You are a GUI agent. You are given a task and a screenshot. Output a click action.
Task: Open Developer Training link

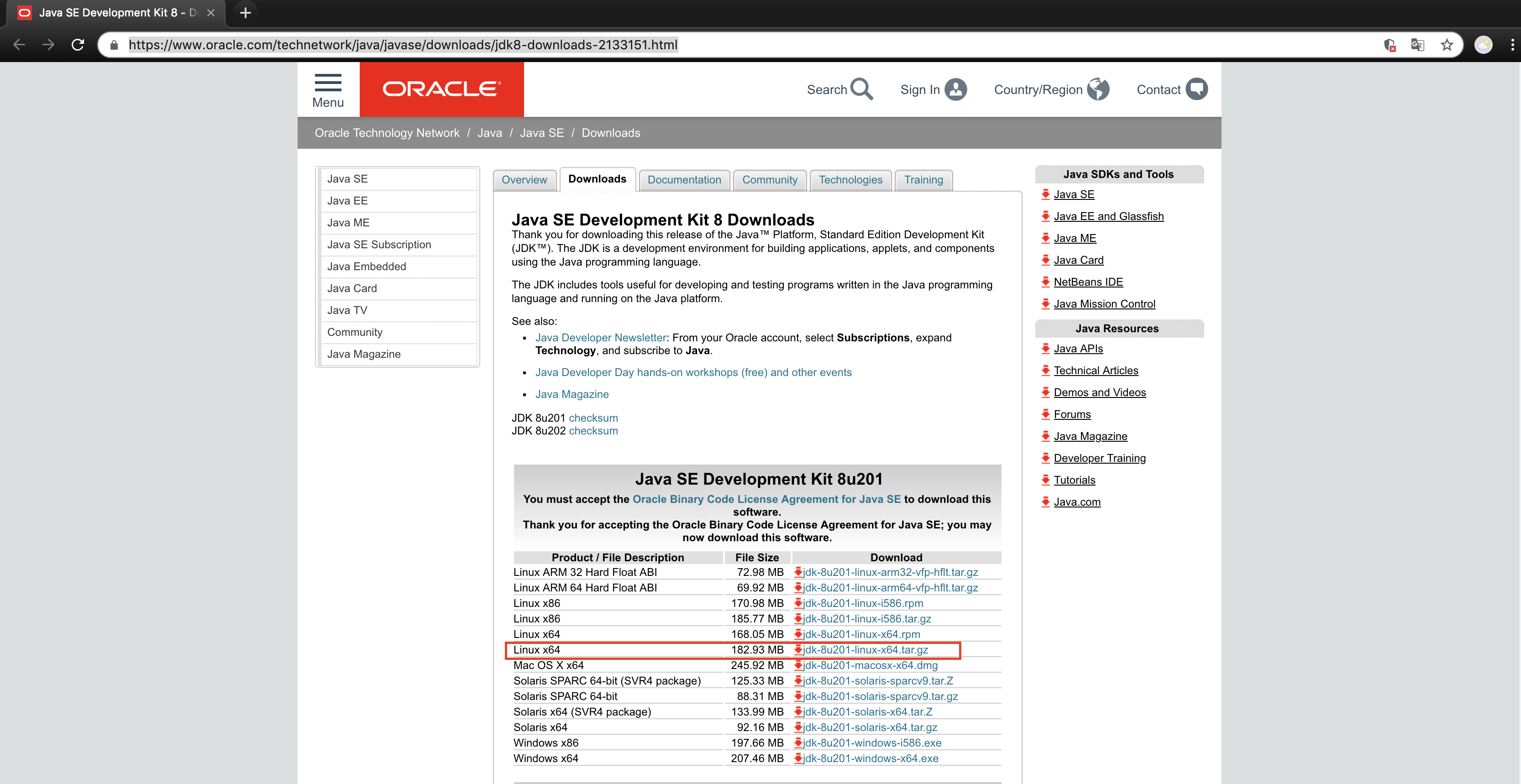pos(1099,458)
